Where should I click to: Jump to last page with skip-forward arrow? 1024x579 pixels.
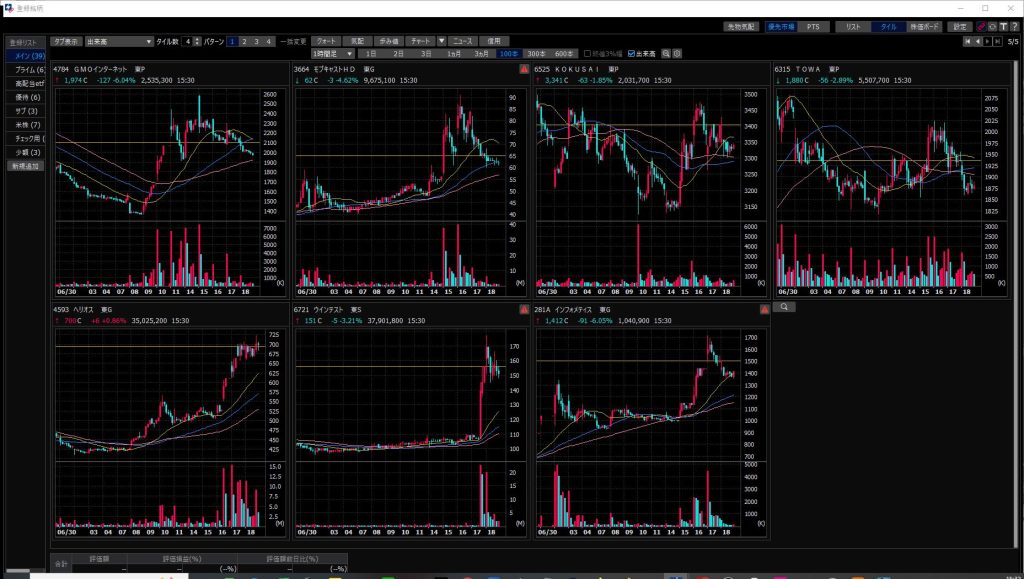tap(998, 41)
